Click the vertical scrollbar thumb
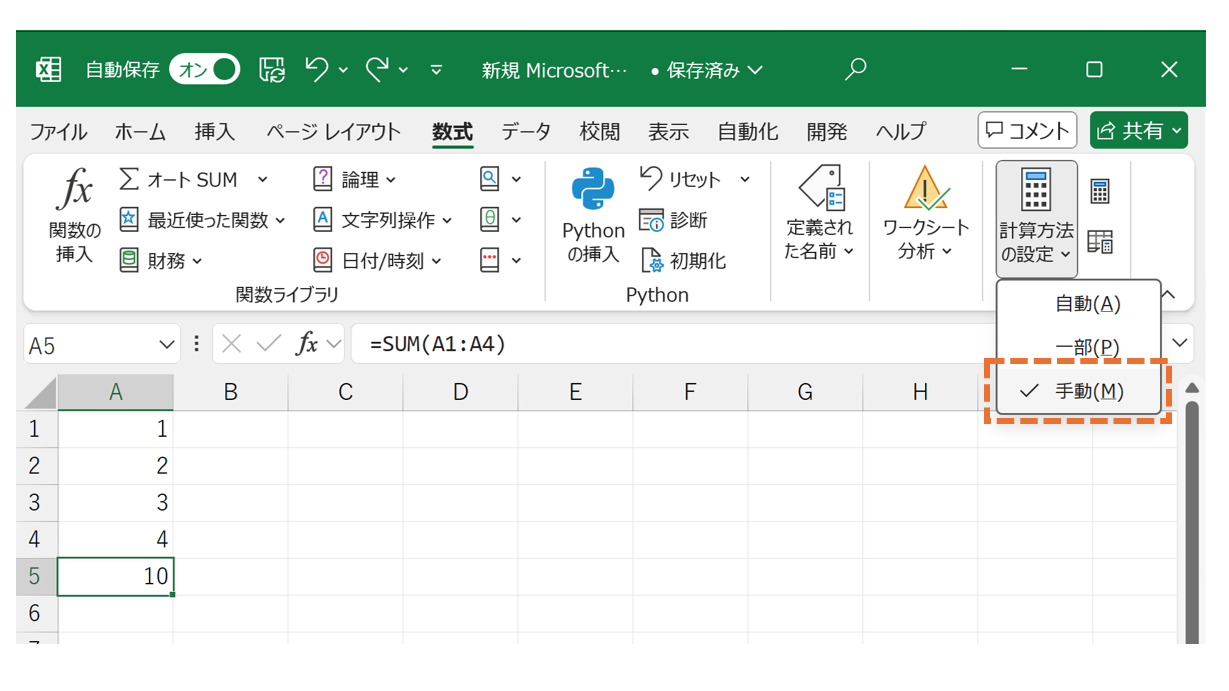This screenshot has width=1229, height=691. [1191, 522]
